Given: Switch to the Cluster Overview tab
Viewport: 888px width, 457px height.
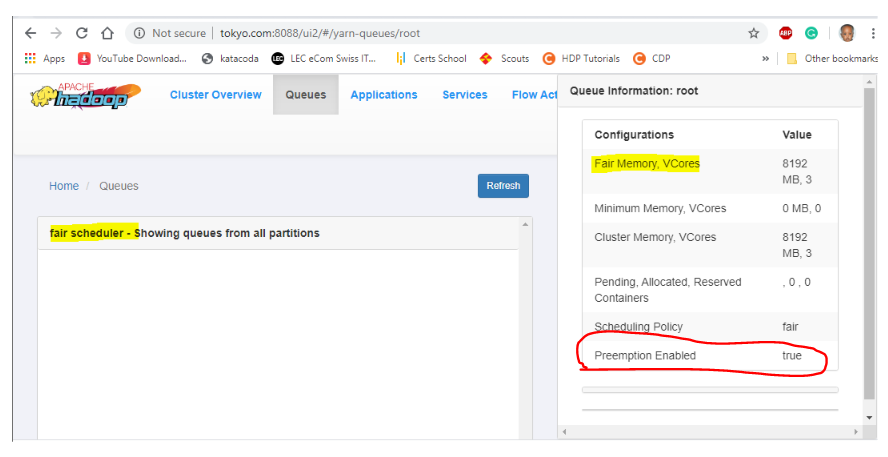Looking at the screenshot, I should point(215,95).
